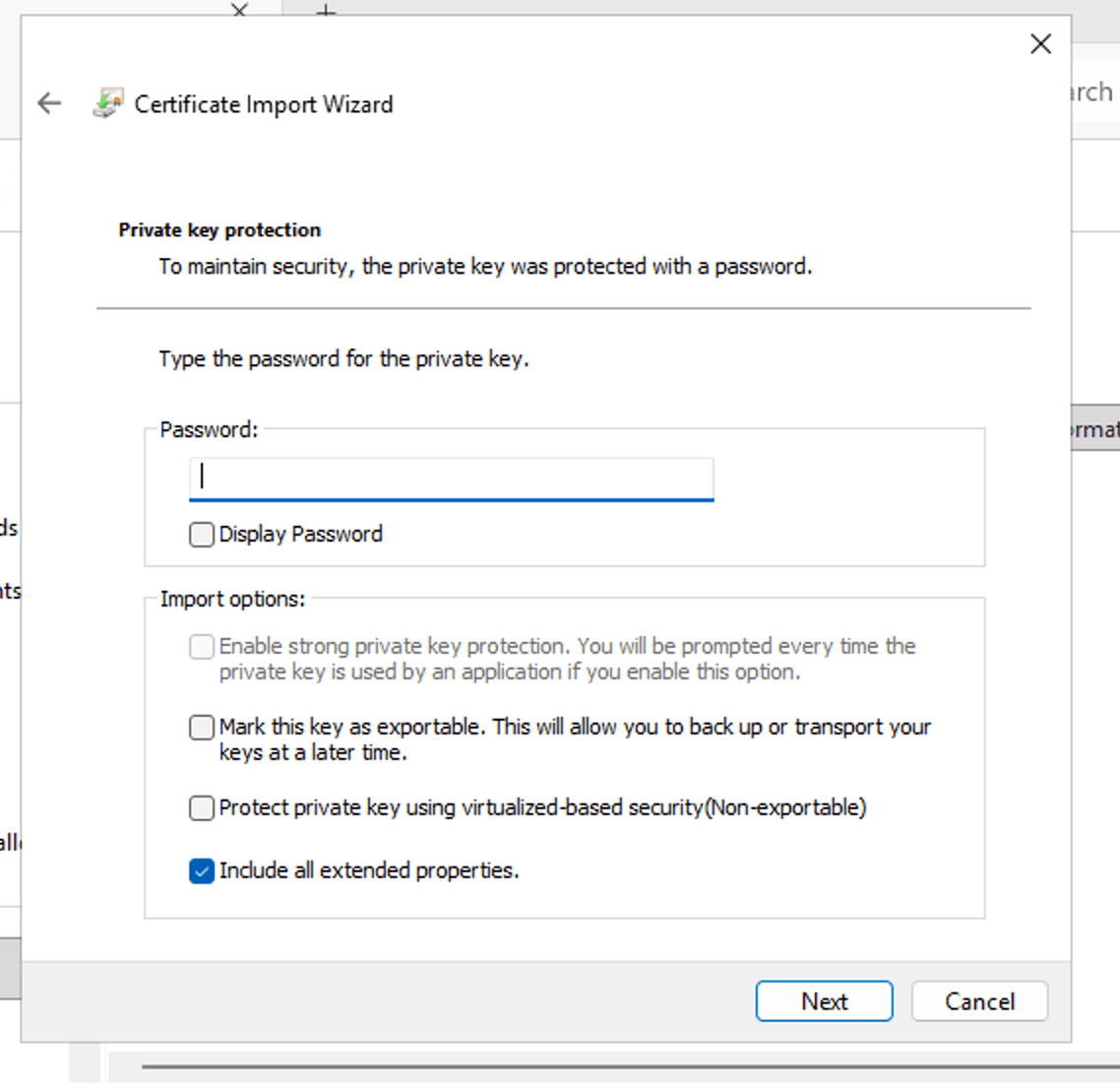Image resolution: width=1120 pixels, height=1087 pixels.
Task: Focus the Password text field
Action: (451, 478)
